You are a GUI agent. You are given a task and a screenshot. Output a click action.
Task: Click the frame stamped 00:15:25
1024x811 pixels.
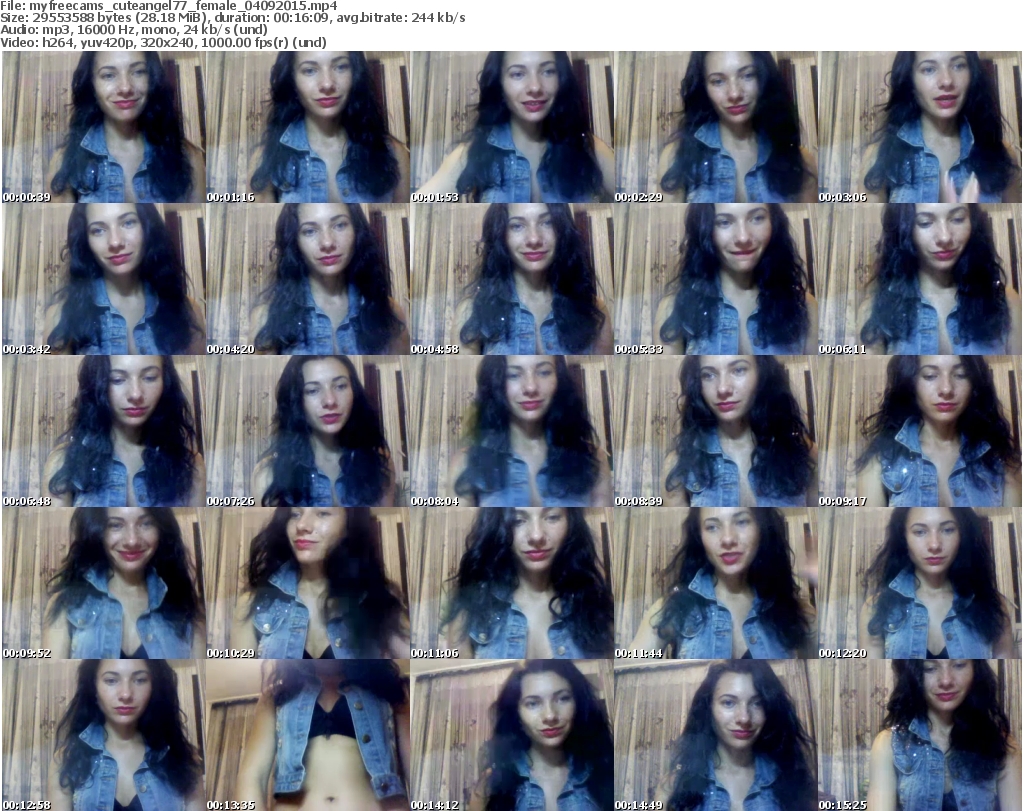click(x=920, y=735)
